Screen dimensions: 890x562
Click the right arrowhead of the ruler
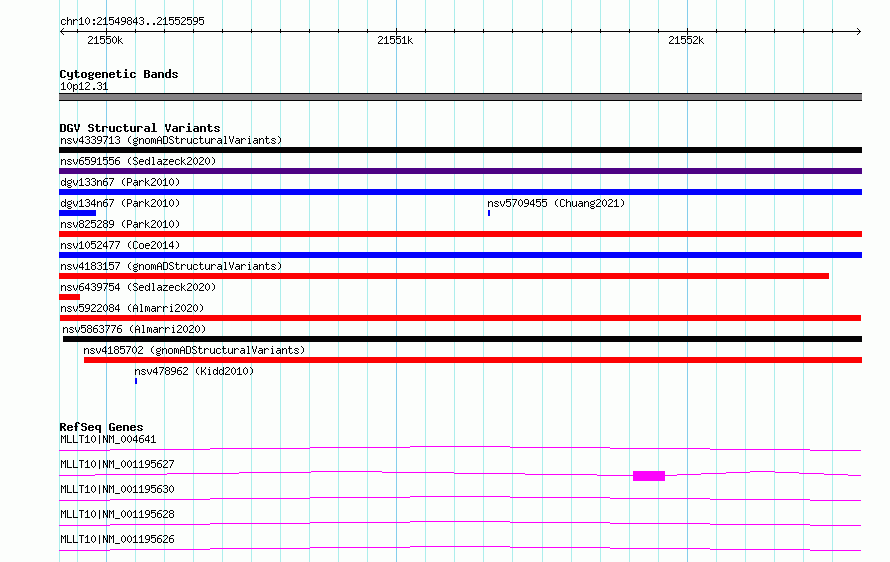tap(859, 31)
